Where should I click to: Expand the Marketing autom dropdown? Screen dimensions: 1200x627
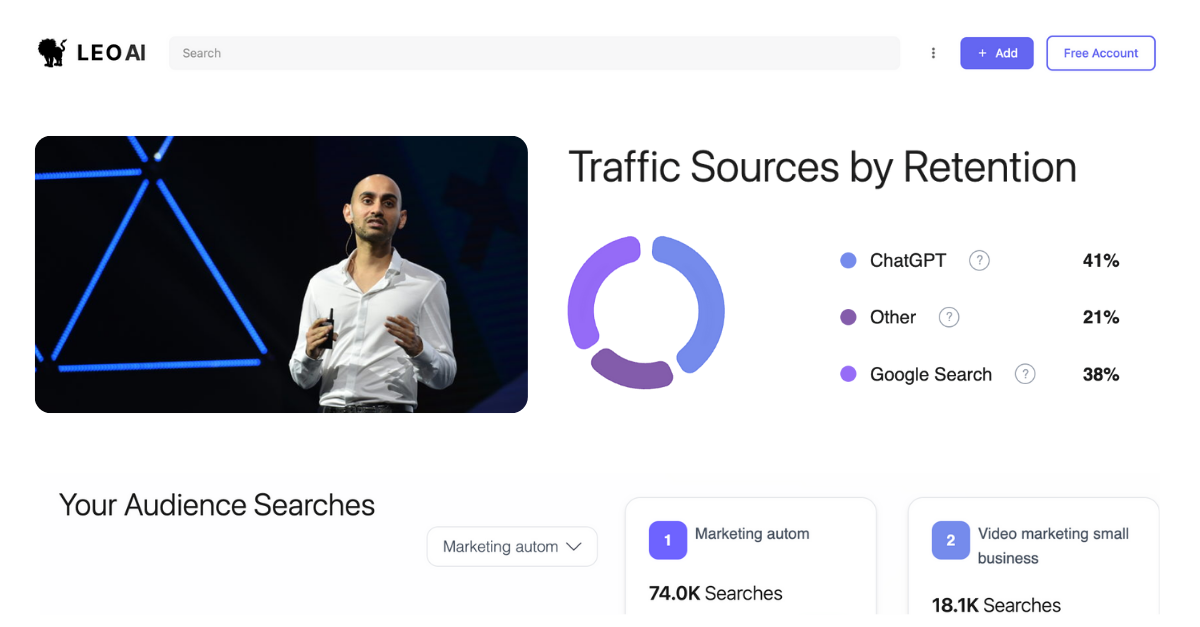coord(511,547)
